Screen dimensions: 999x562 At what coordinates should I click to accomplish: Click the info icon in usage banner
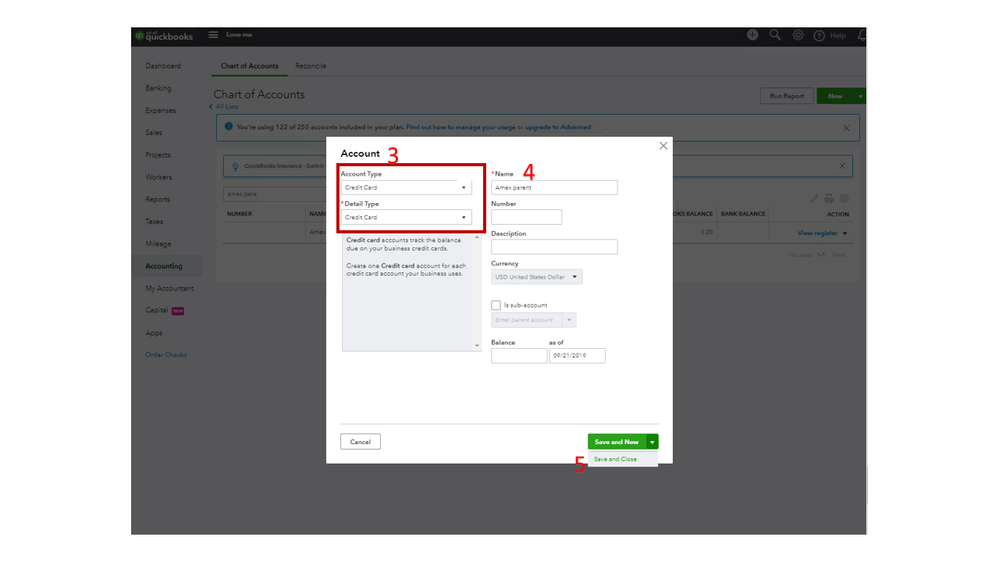(229, 127)
